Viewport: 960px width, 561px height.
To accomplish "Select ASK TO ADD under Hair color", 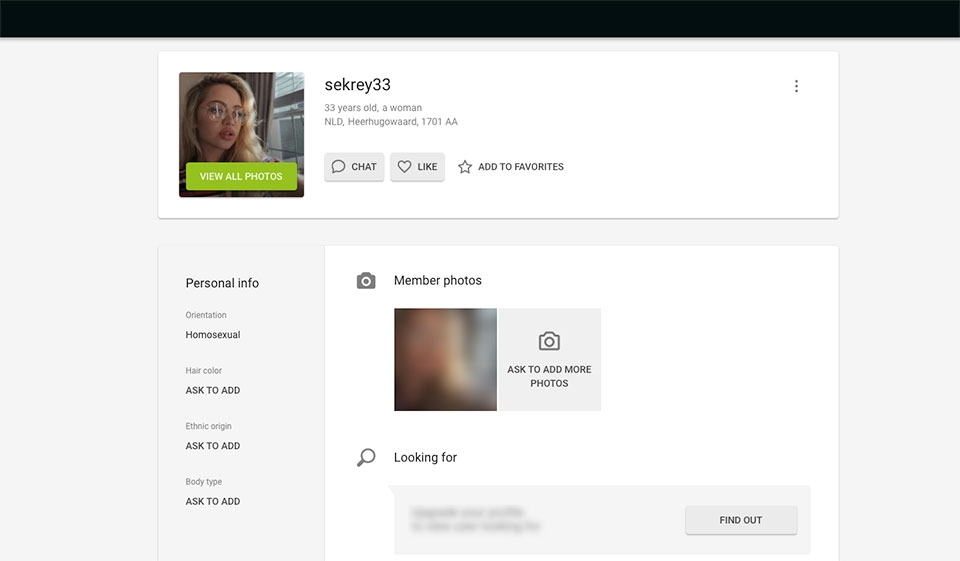I will 213,391.
